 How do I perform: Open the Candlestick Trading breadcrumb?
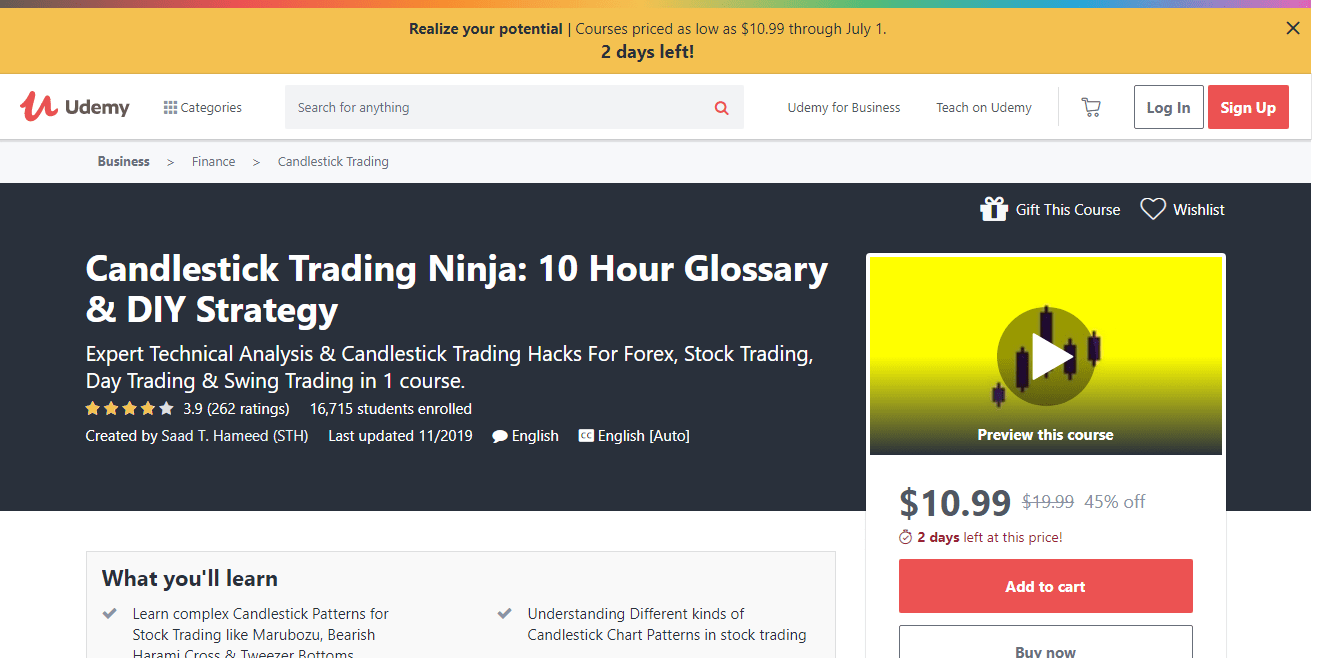tap(333, 162)
